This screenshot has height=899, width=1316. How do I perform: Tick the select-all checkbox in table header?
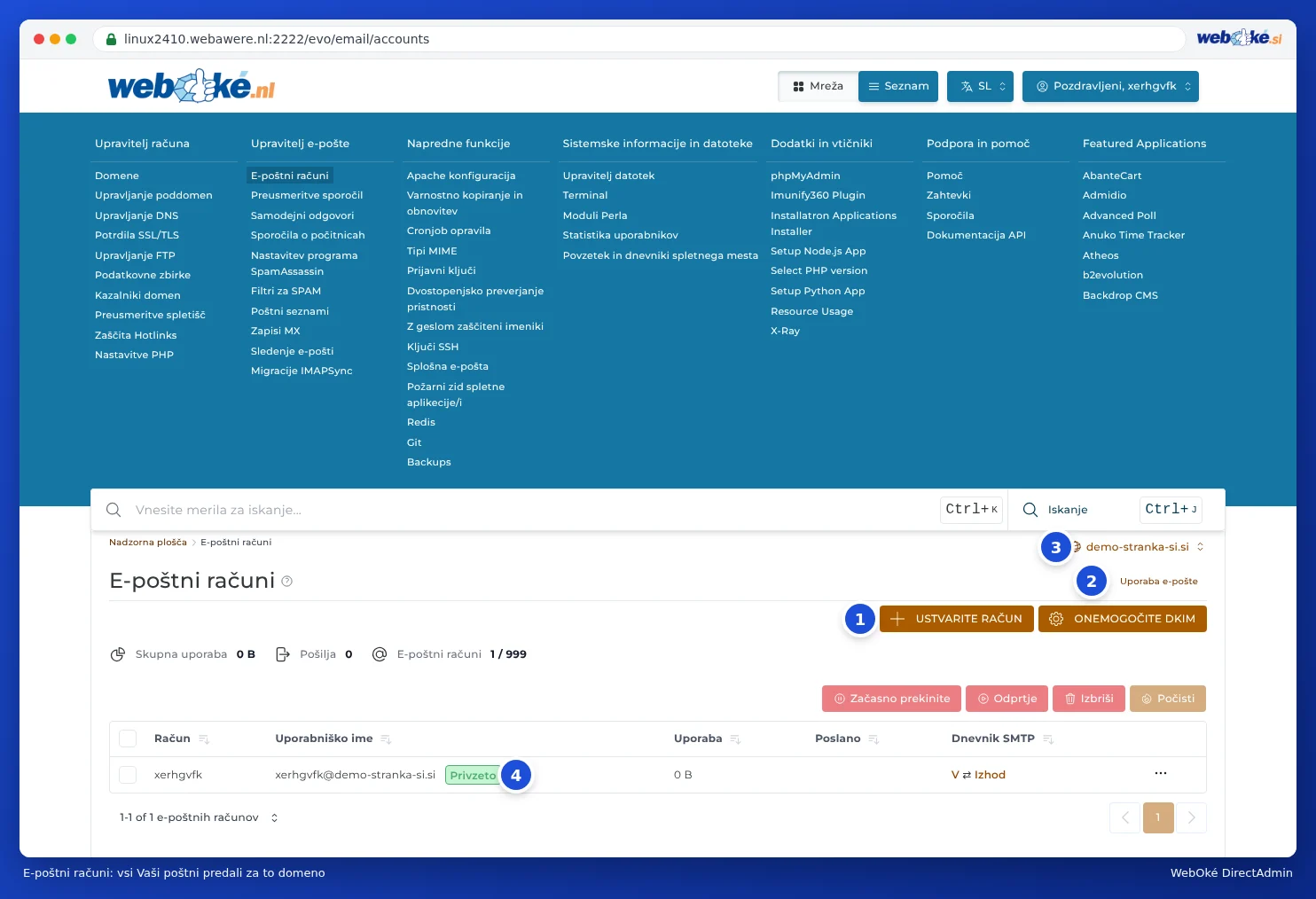pos(128,739)
